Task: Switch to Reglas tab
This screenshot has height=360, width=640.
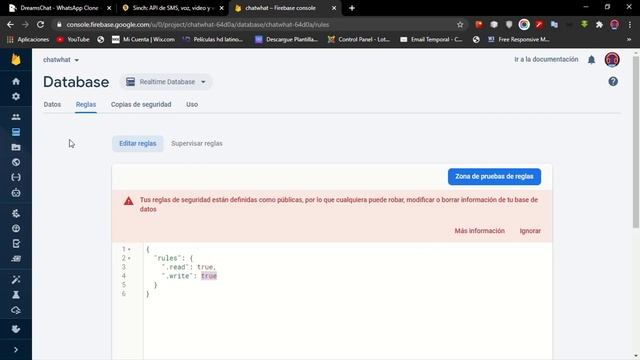Action: click(x=86, y=104)
